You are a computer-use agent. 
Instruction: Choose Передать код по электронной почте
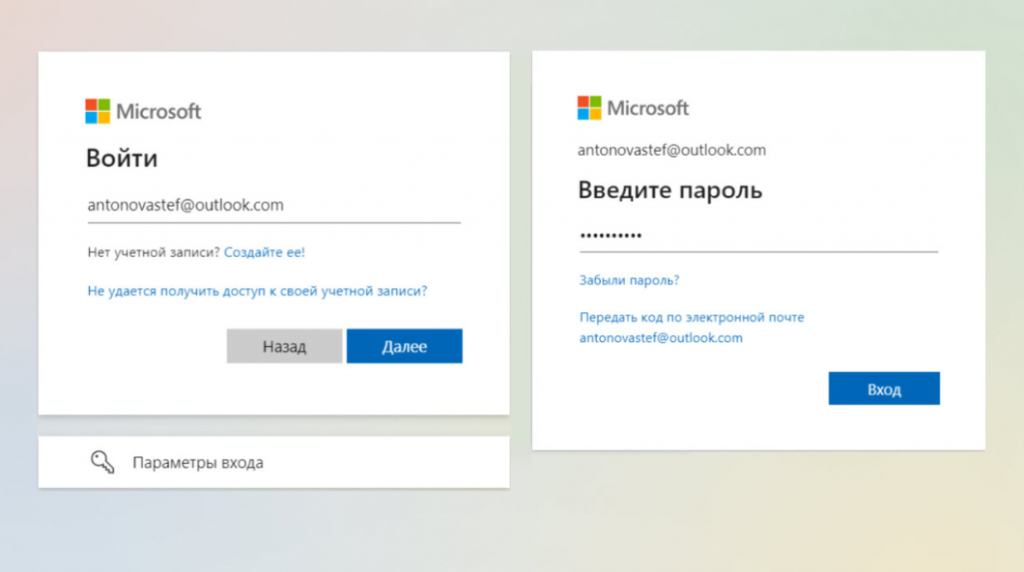pyautogui.click(x=692, y=327)
